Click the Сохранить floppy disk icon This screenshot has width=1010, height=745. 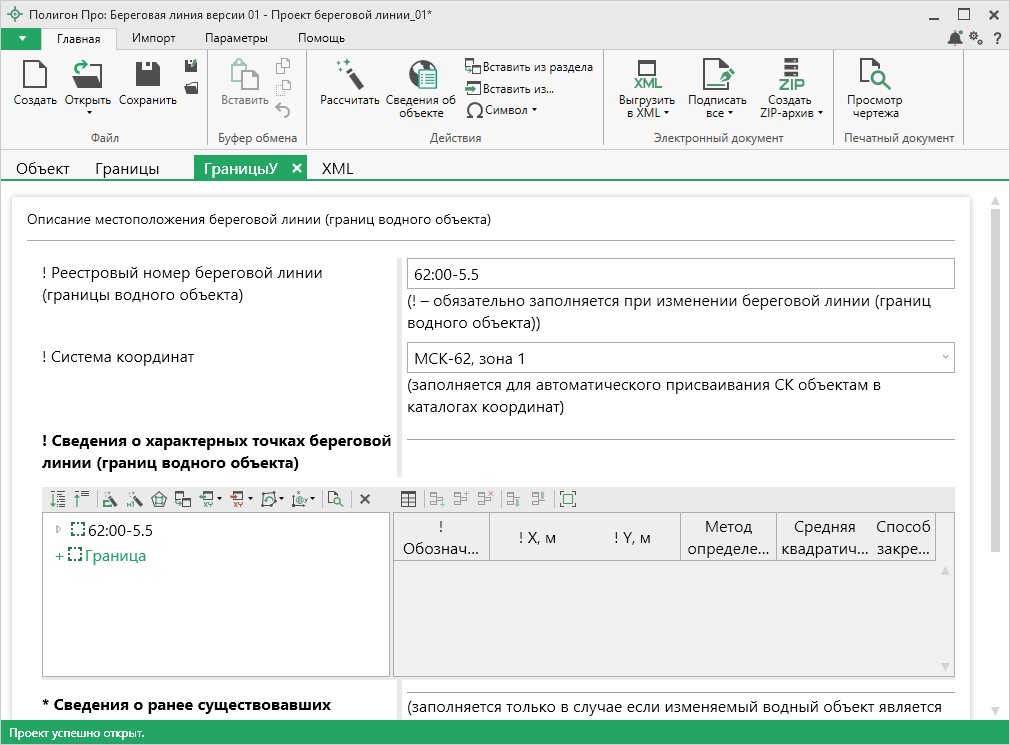coord(147,75)
